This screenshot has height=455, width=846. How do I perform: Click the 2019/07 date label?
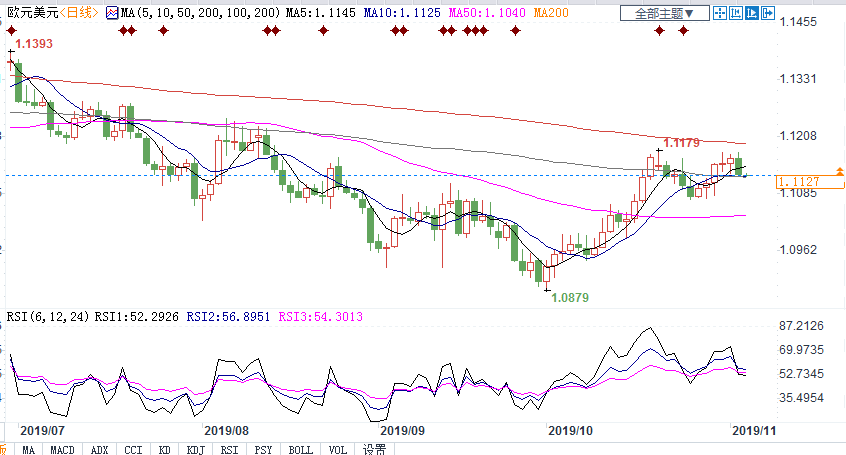point(42,431)
